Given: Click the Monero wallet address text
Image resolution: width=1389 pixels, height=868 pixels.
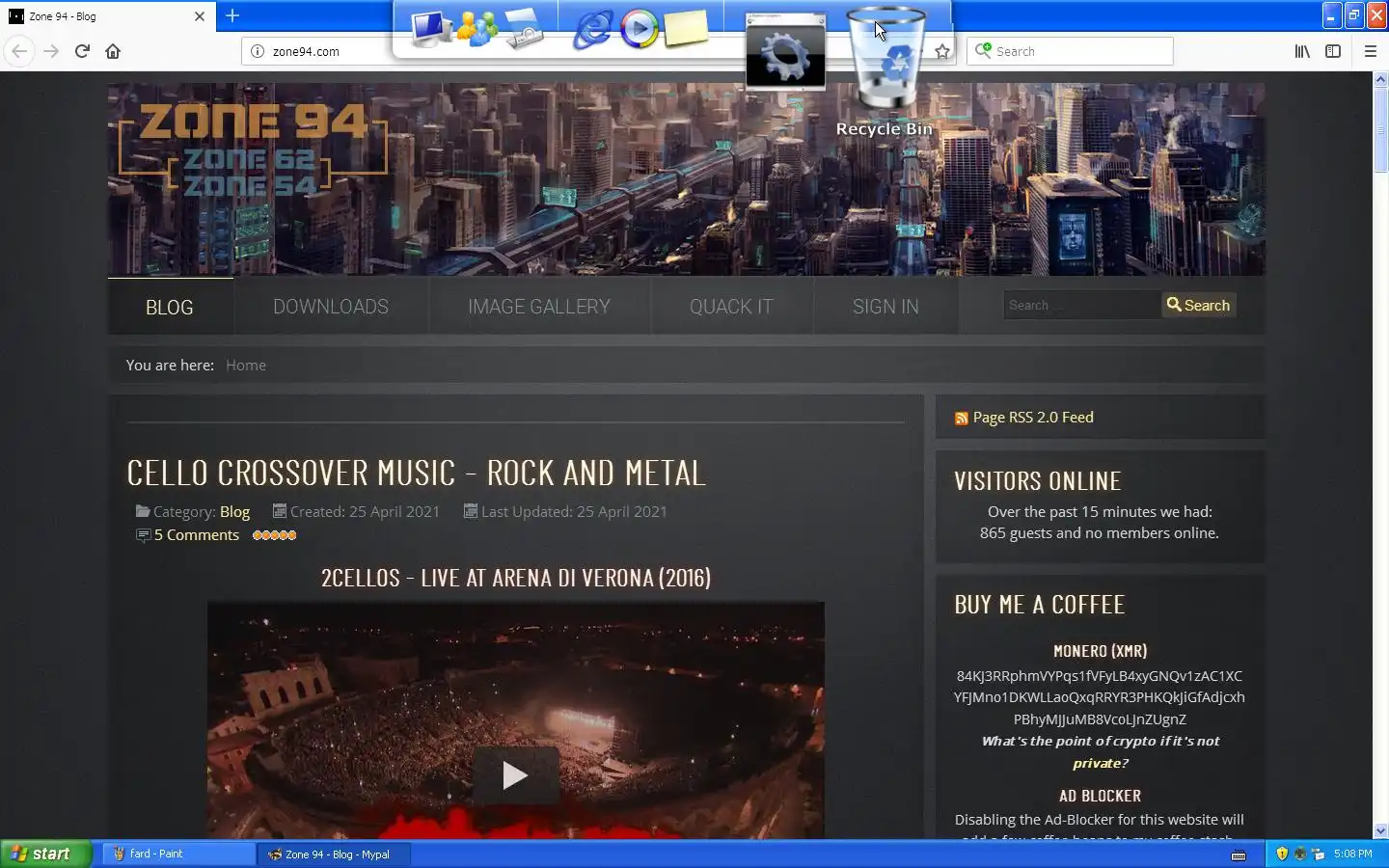Looking at the screenshot, I should [1100, 697].
